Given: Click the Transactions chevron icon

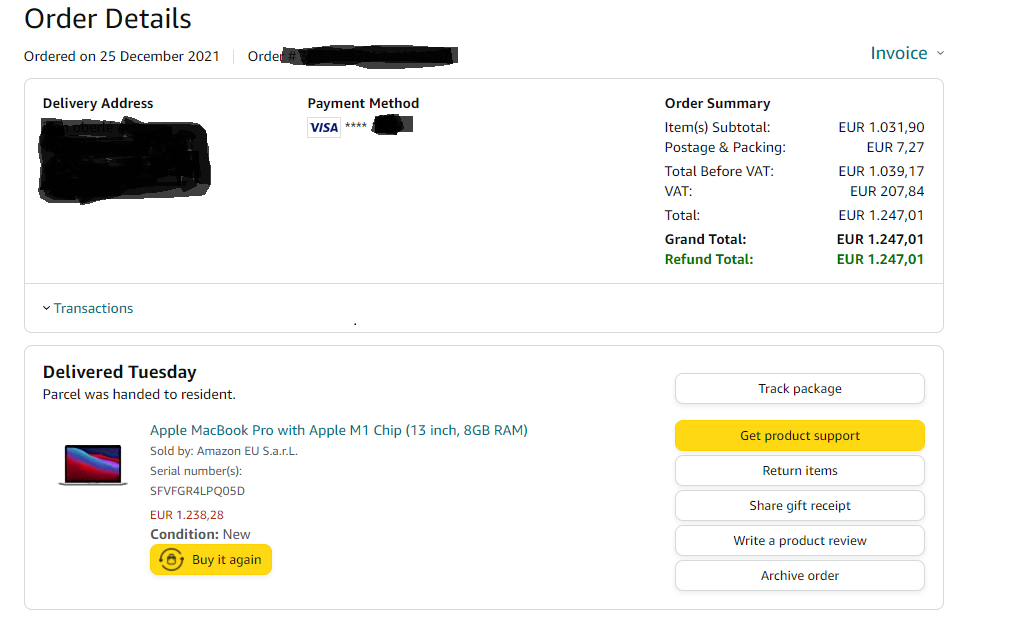Looking at the screenshot, I should pyautogui.click(x=47, y=308).
